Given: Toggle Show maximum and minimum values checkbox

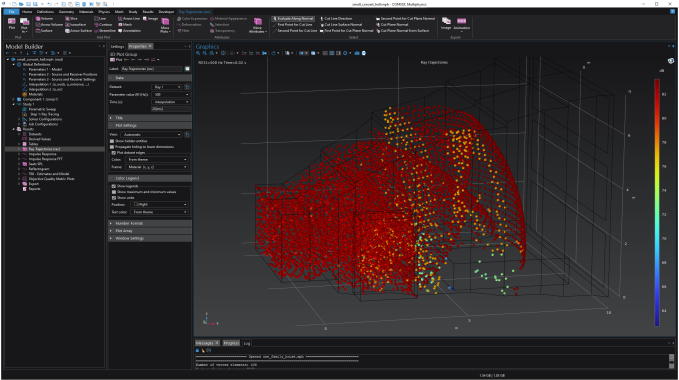Looking at the screenshot, I should click(114, 192).
